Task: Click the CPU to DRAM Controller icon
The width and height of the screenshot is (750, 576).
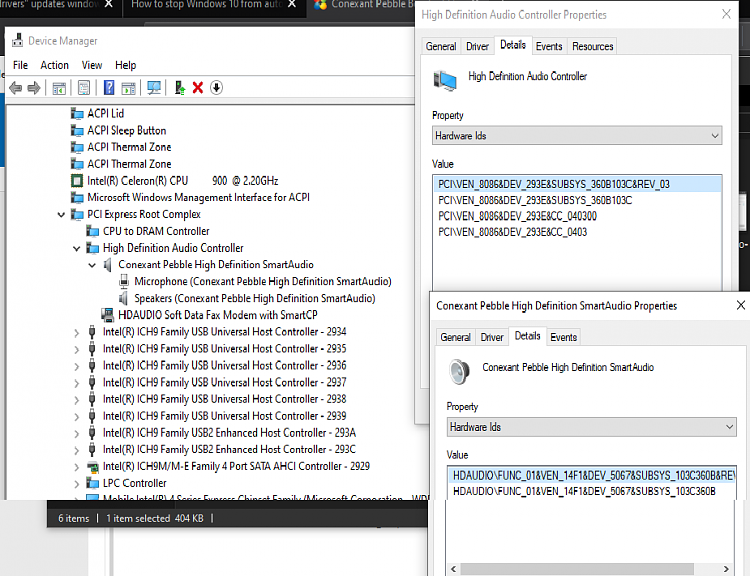Action: pos(92,231)
